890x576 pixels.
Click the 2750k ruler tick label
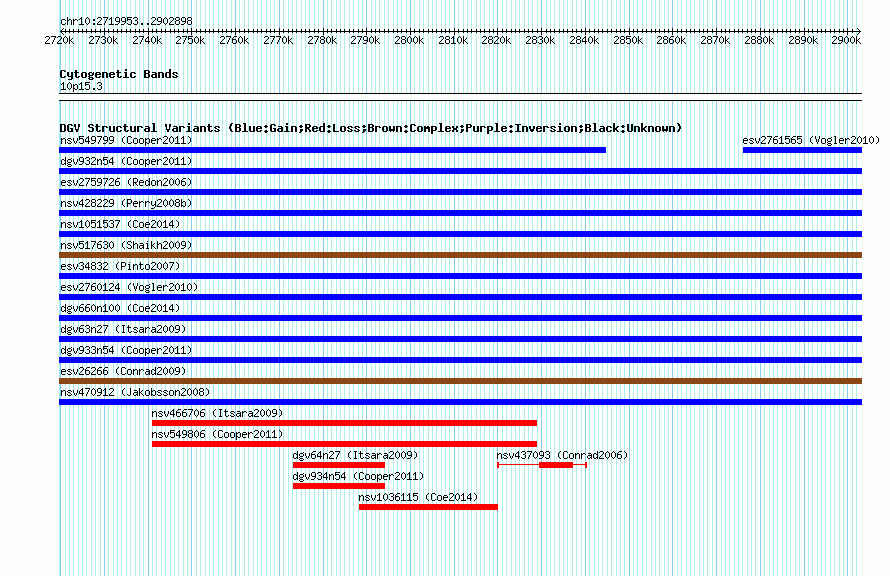190,40
